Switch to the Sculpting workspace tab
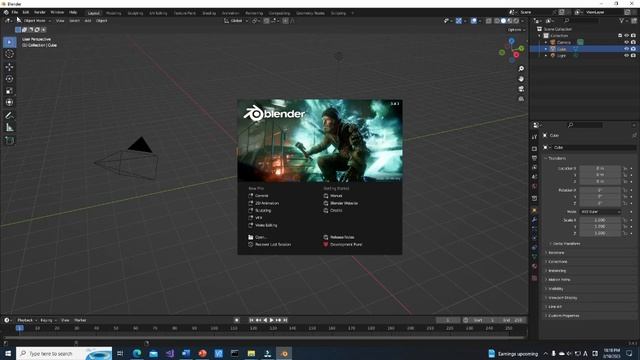This screenshot has height=360, width=640. click(x=135, y=13)
